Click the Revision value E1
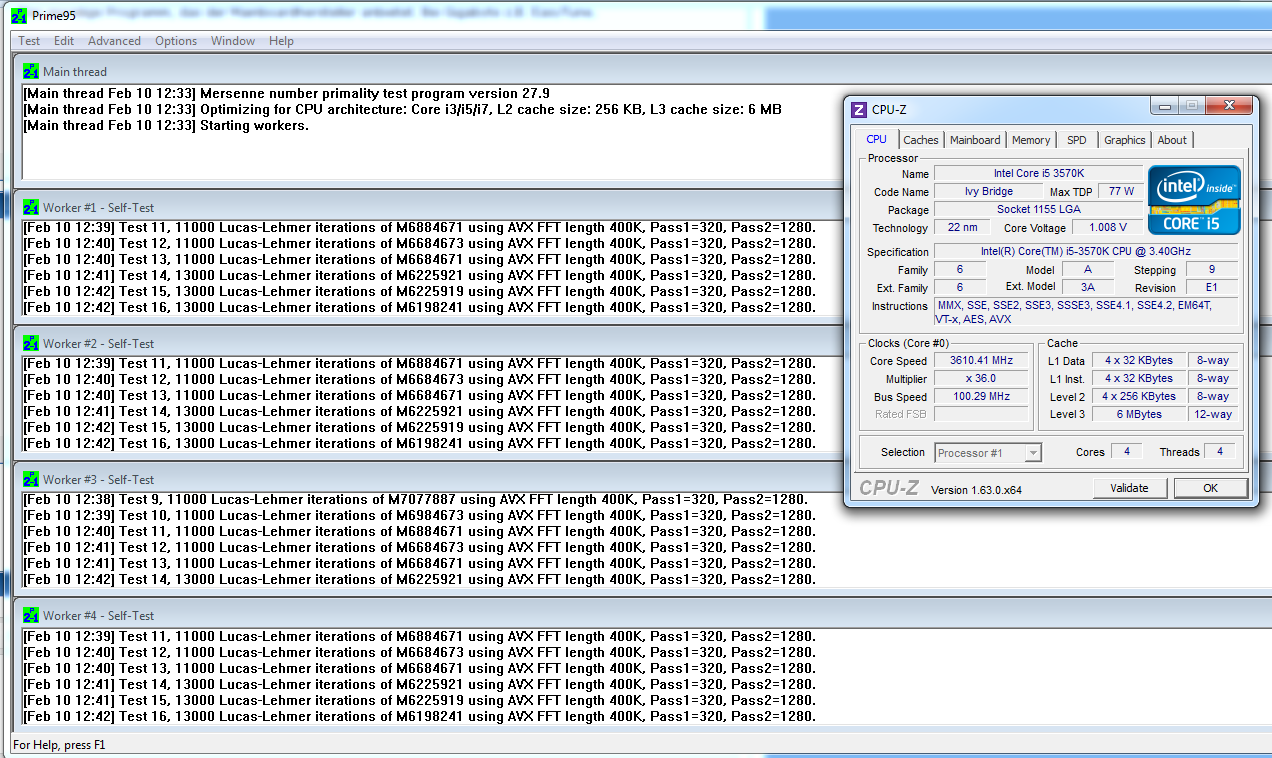 tap(1212, 288)
